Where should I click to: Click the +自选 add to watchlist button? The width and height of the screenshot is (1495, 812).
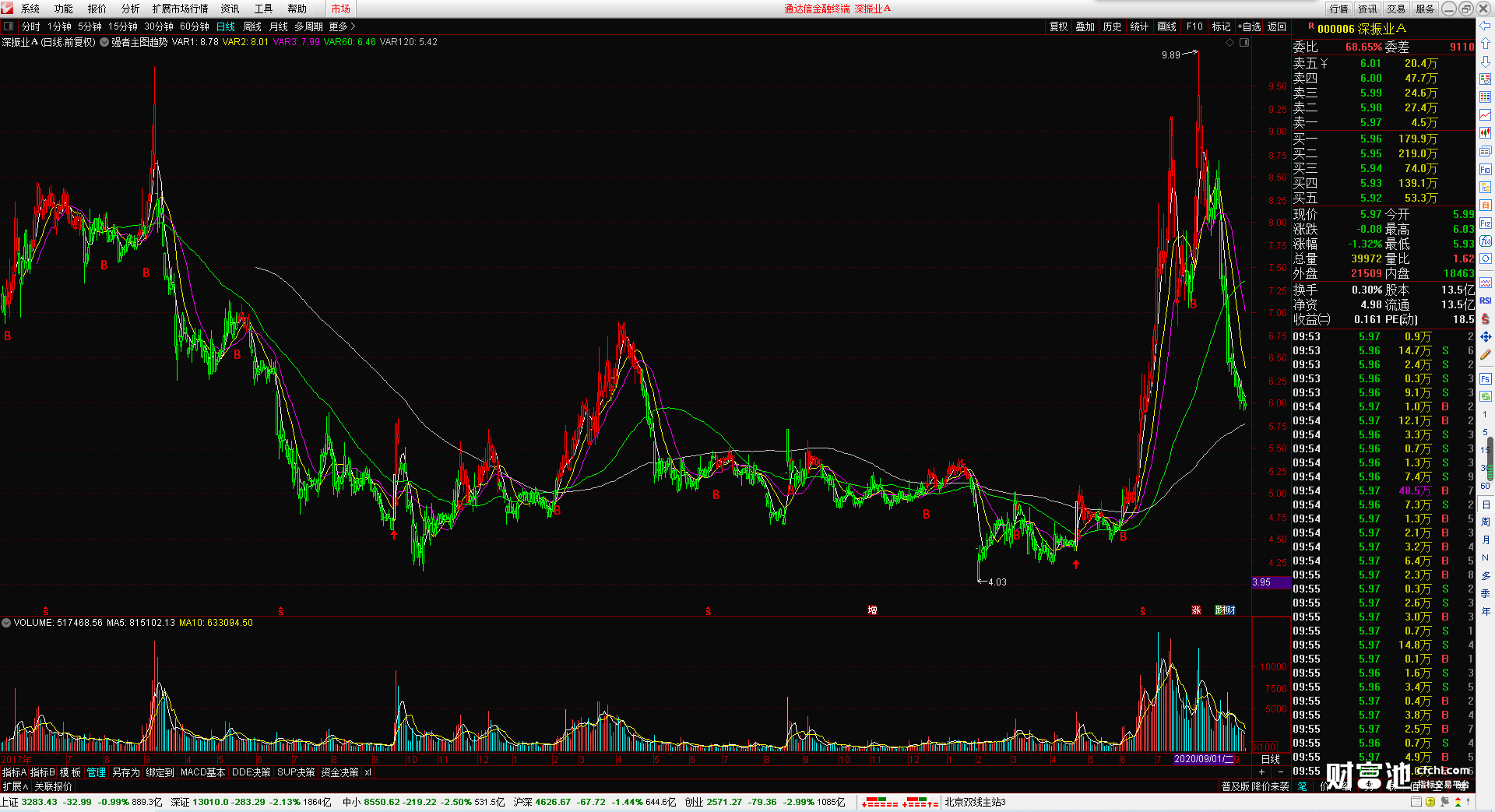click(x=1249, y=26)
